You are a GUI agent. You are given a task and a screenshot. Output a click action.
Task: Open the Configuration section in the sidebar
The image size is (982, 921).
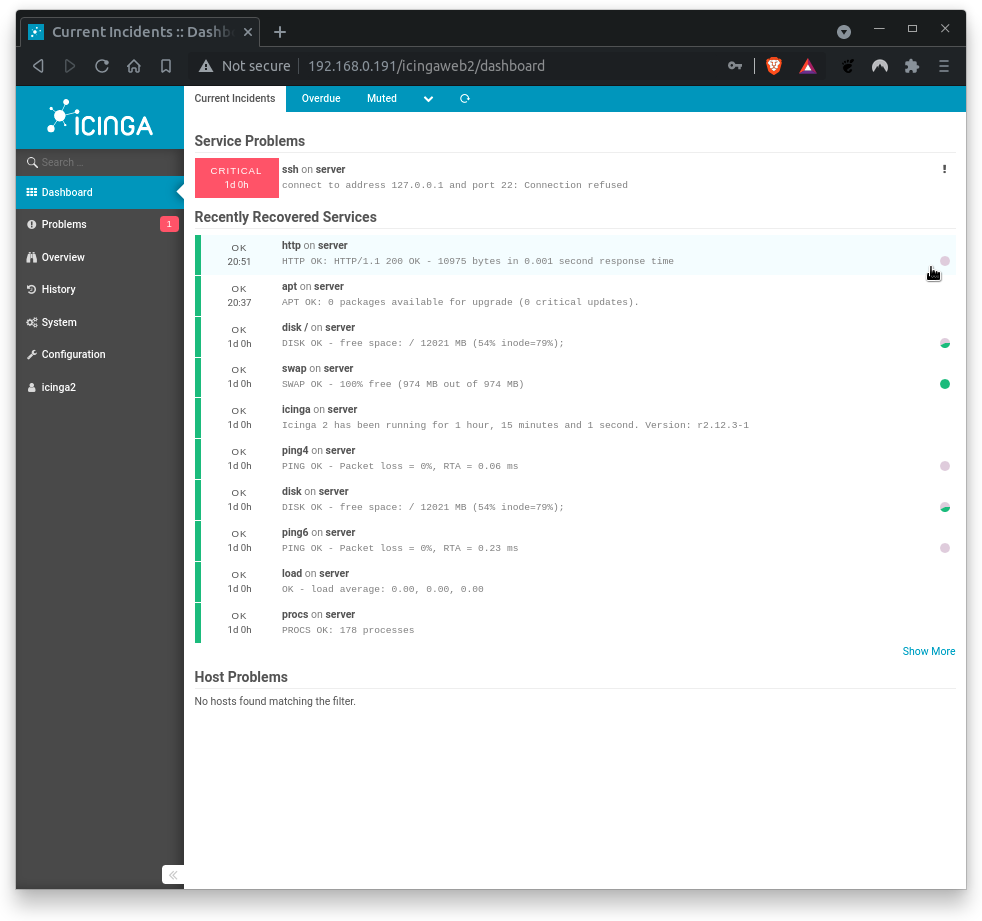(x=72, y=354)
